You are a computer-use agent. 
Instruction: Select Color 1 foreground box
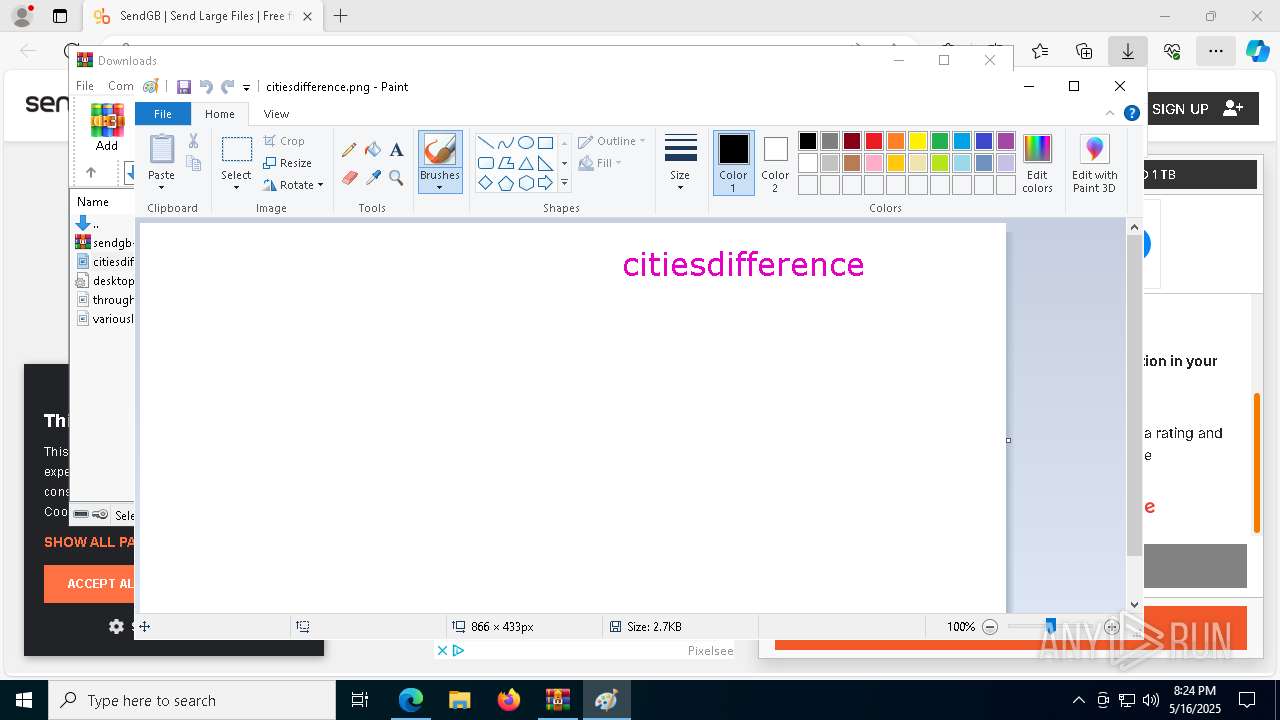pyautogui.click(x=733, y=163)
